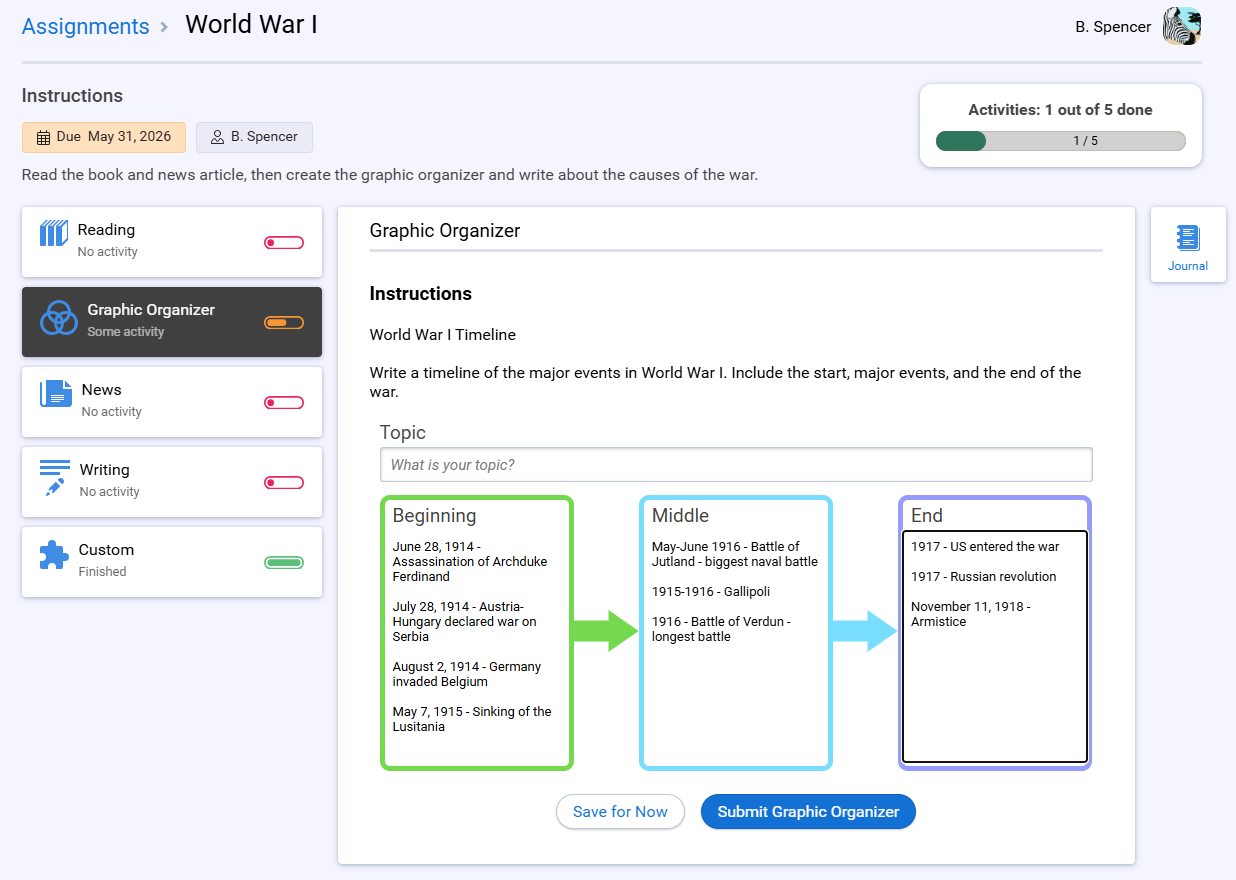The height and width of the screenshot is (880, 1236).
Task: Click the green arrow between Beginning and Middle
Action: tap(606, 631)
